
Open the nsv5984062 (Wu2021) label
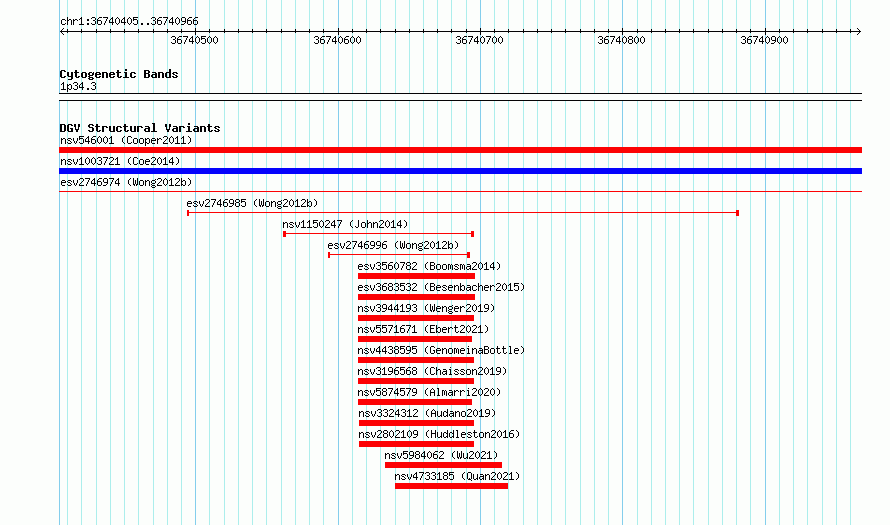(441, 455)
